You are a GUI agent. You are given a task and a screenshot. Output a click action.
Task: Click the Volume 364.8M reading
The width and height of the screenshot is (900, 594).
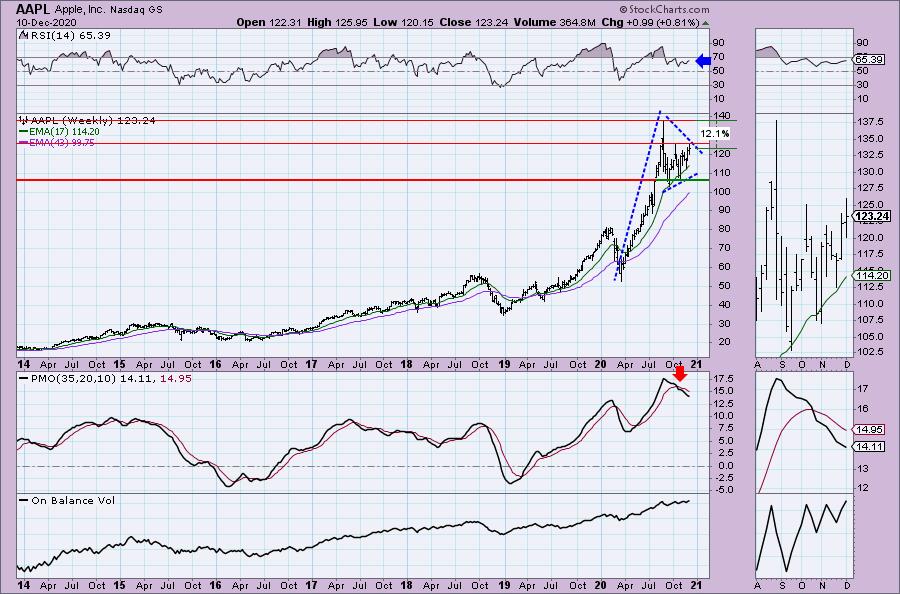(555, 22)
